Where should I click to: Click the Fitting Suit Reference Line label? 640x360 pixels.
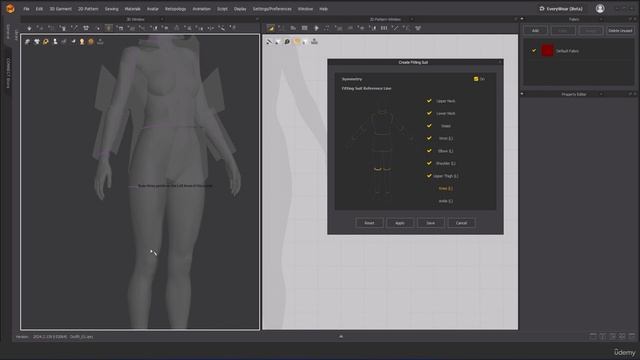[x=367, y=88]
